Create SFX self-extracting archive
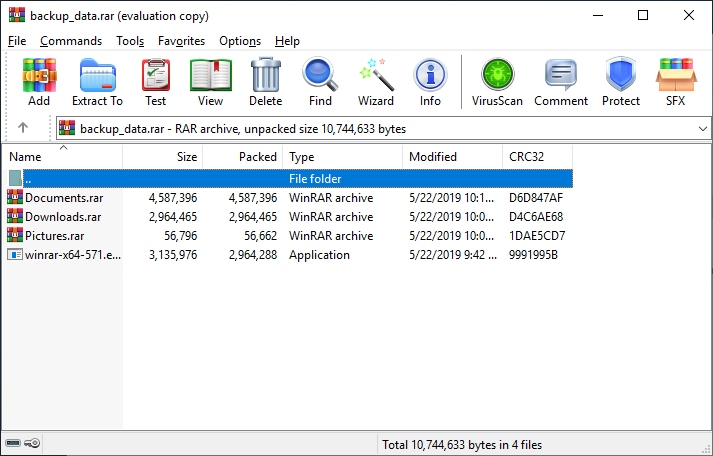 675,82
